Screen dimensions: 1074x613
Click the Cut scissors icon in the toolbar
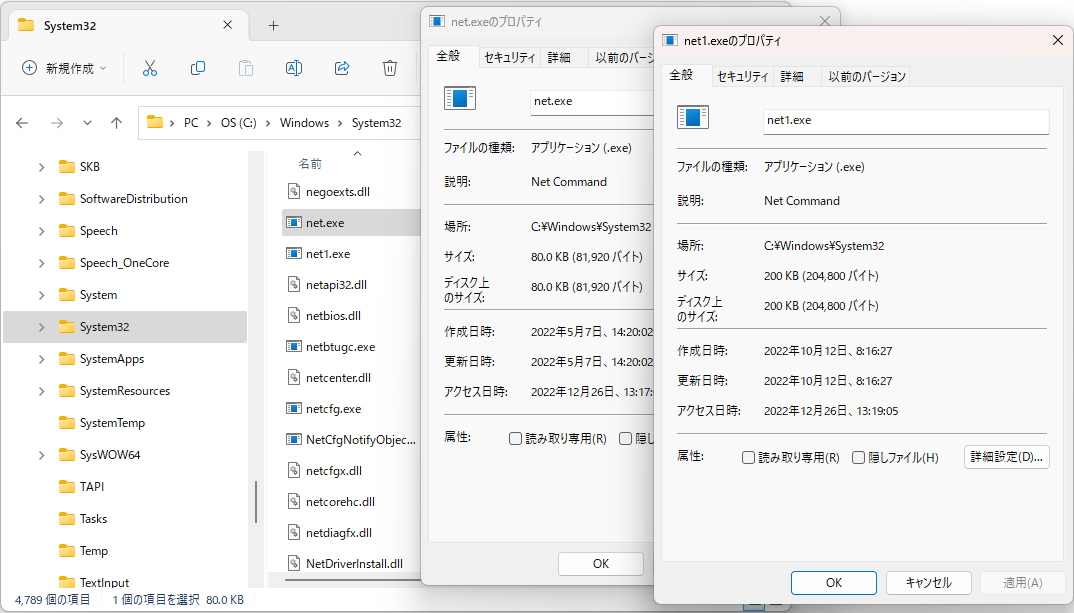point(149,68)
